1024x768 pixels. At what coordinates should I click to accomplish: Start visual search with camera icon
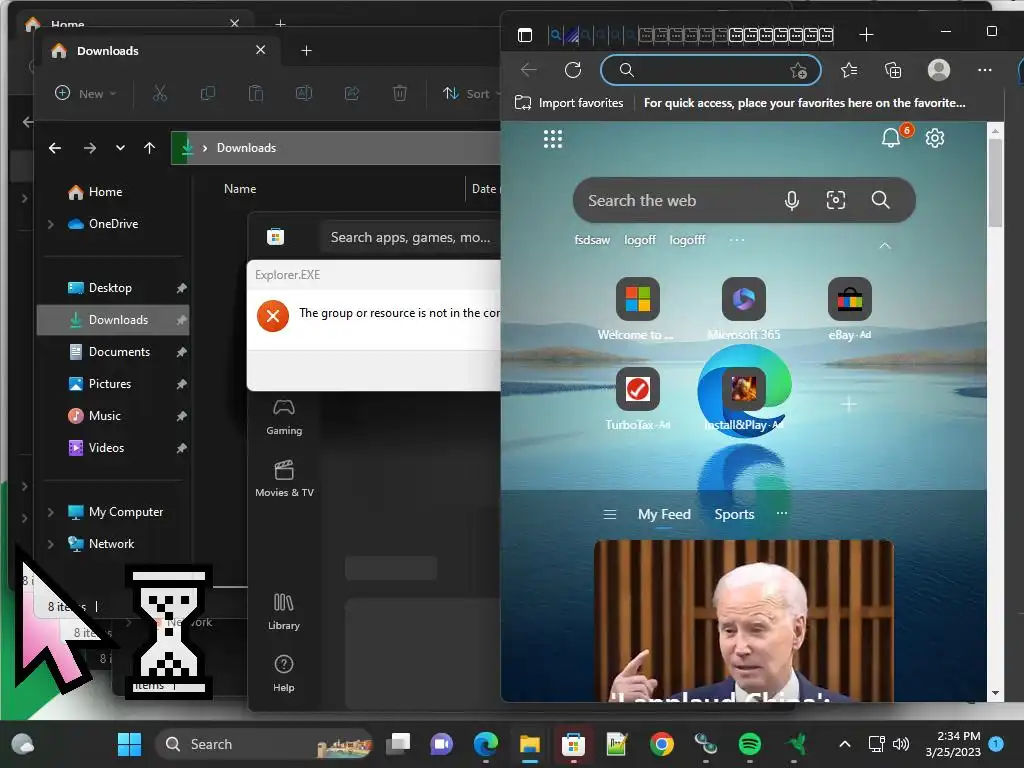click(836, 200)
